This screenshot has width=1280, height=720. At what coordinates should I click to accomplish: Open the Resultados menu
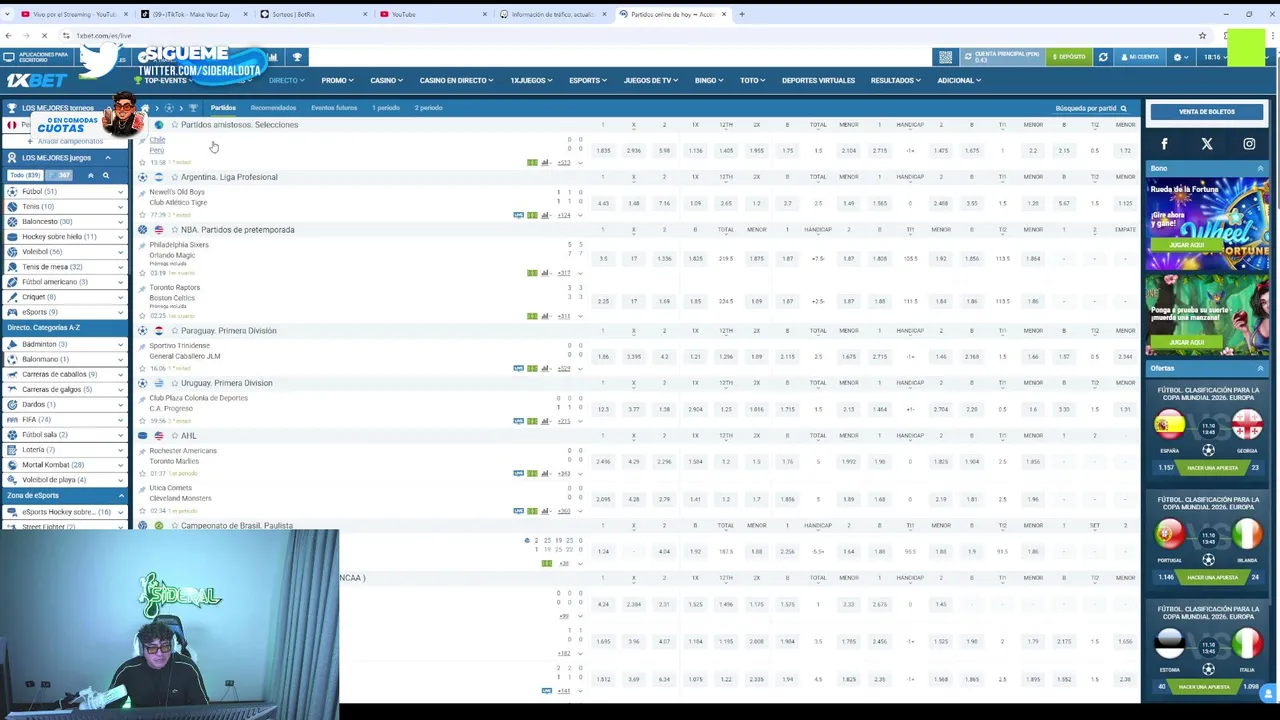tap(895, 80)
